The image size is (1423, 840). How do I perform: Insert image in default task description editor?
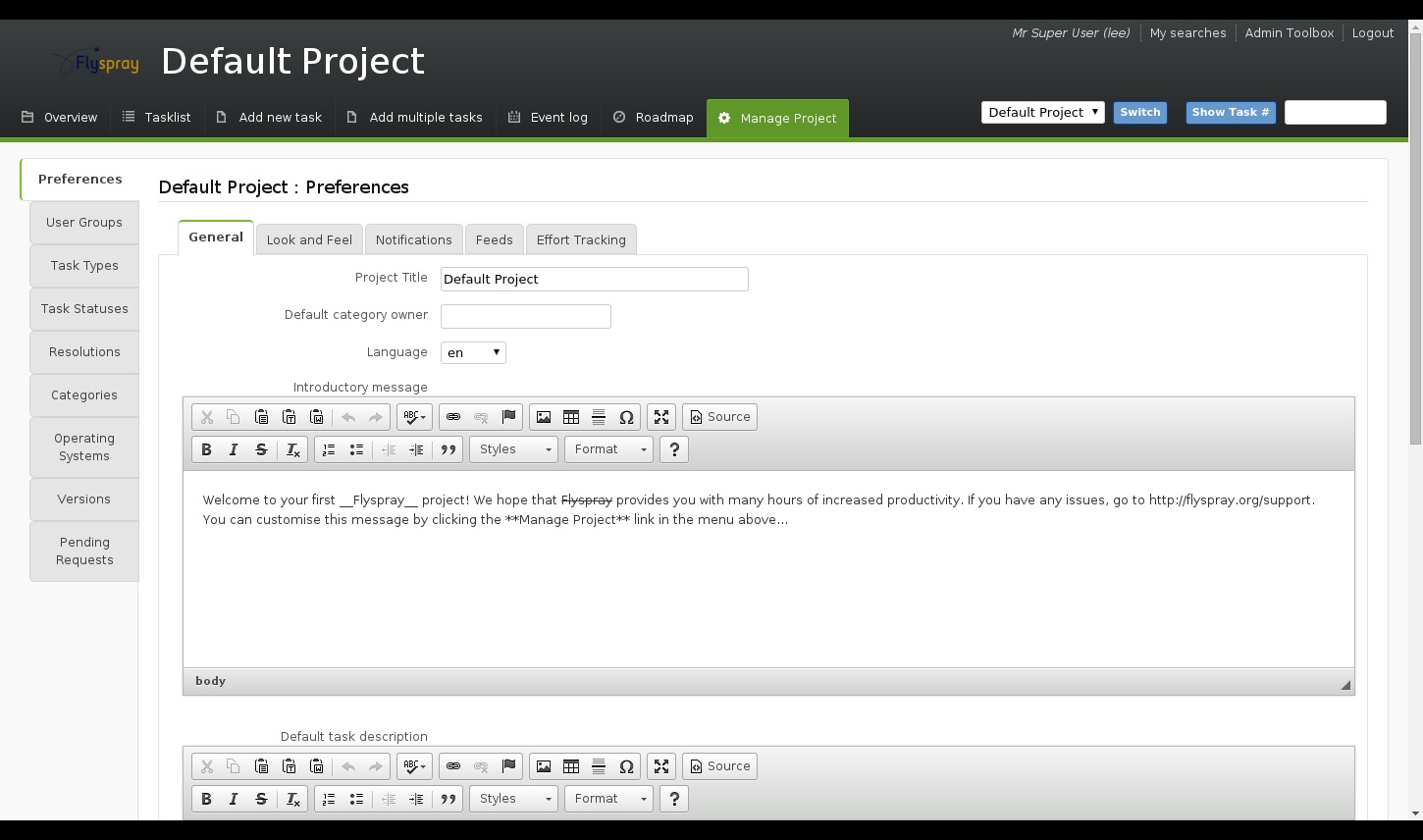[x=544, y=766]
